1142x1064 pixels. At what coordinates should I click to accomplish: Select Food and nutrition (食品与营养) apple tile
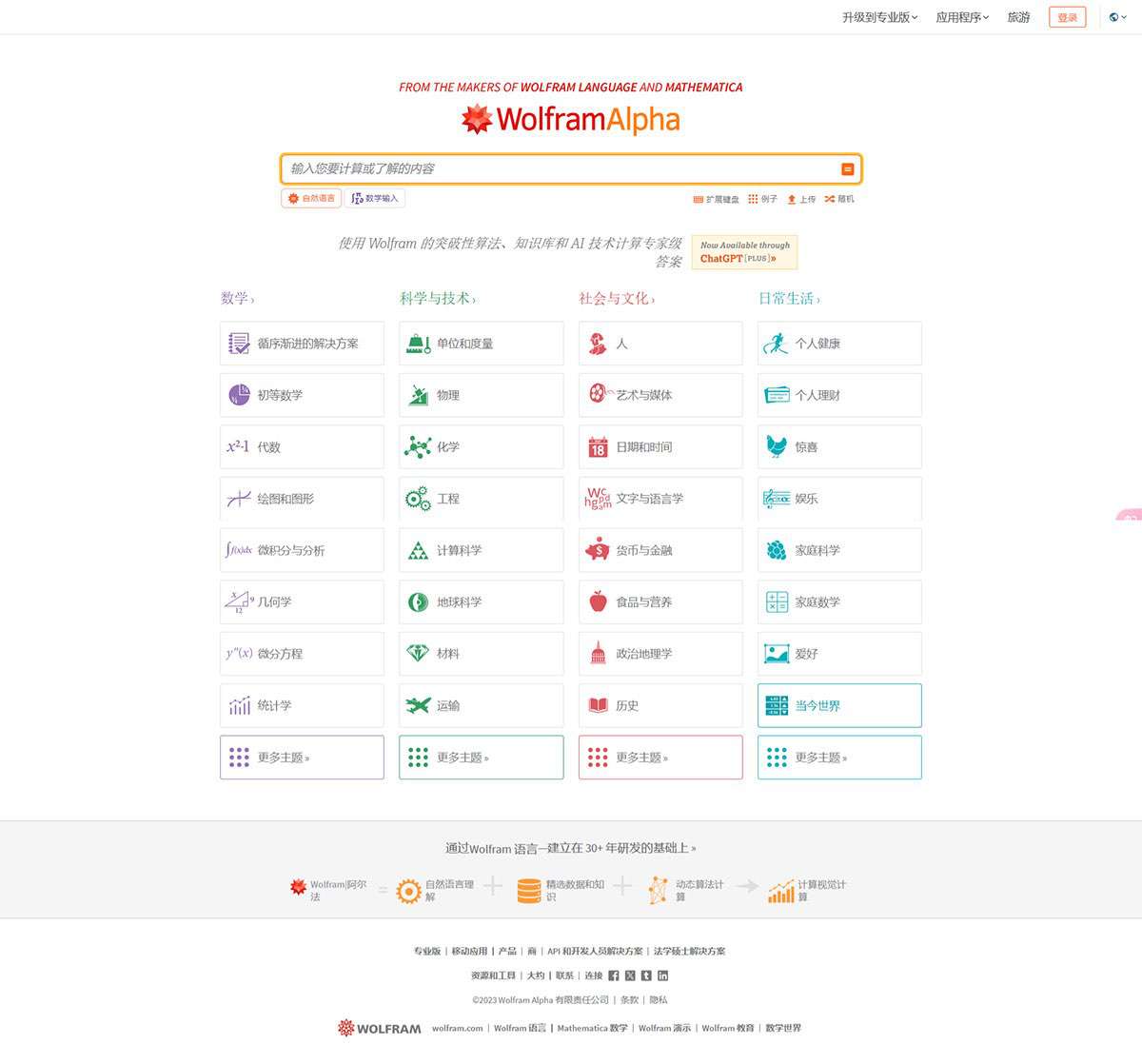660,602
